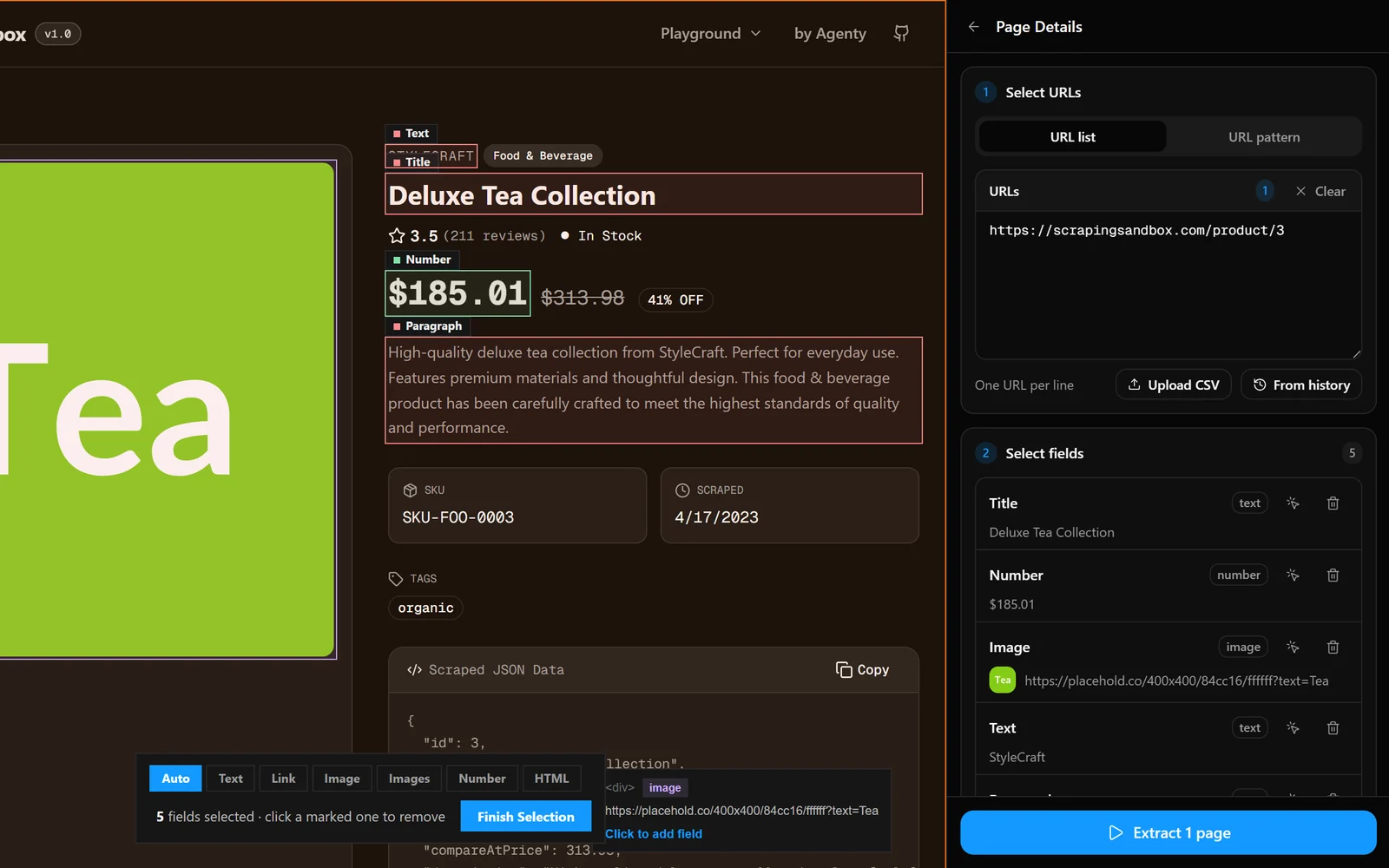Viewport: 1389px width, 868px height.
Task: Click the $185.01 price
Action: pyautogui.click(x=458, y=293)
